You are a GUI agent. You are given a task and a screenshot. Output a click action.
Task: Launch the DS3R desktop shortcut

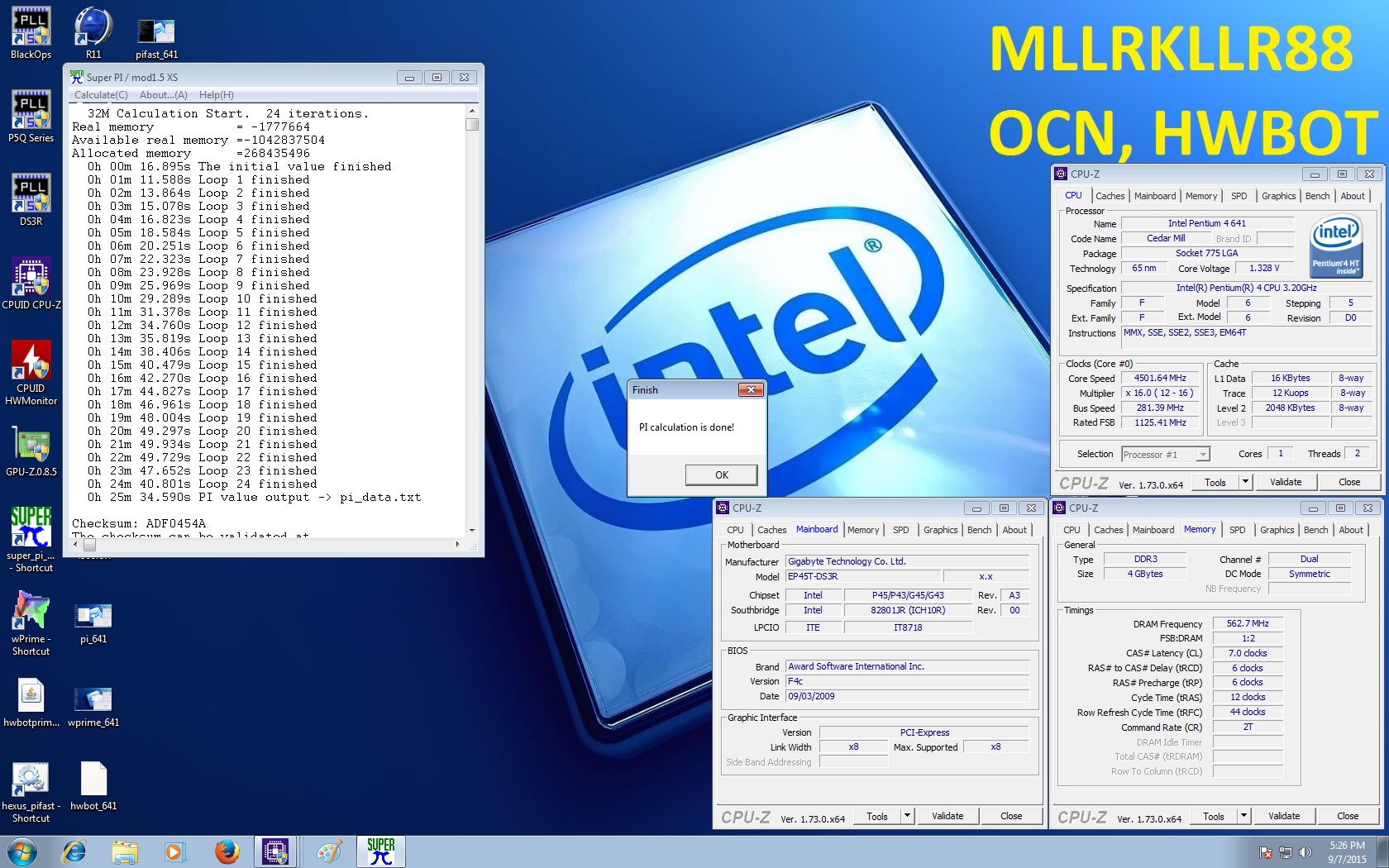pyautogui.click(x=31, y=200)
